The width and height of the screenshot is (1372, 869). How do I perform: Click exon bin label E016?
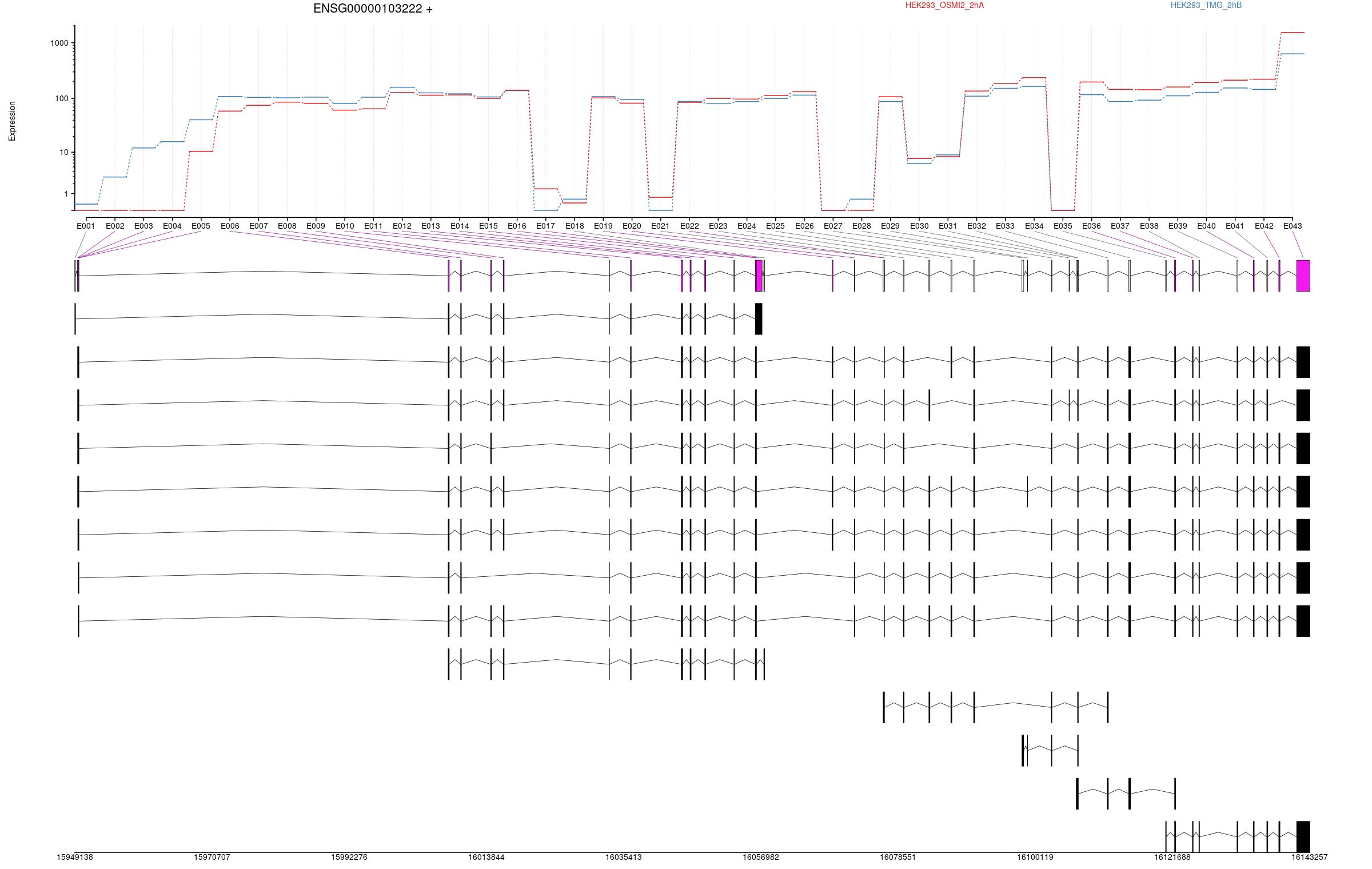pyautogui.click(x=517, y=226)
